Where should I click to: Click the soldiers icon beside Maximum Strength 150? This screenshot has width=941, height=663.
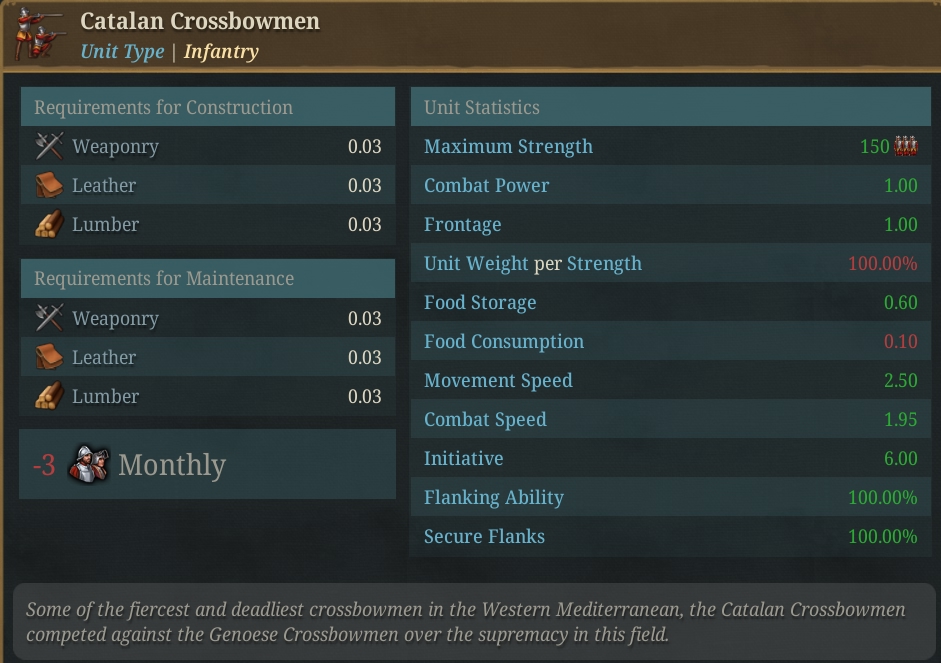(x=906, y=146)
